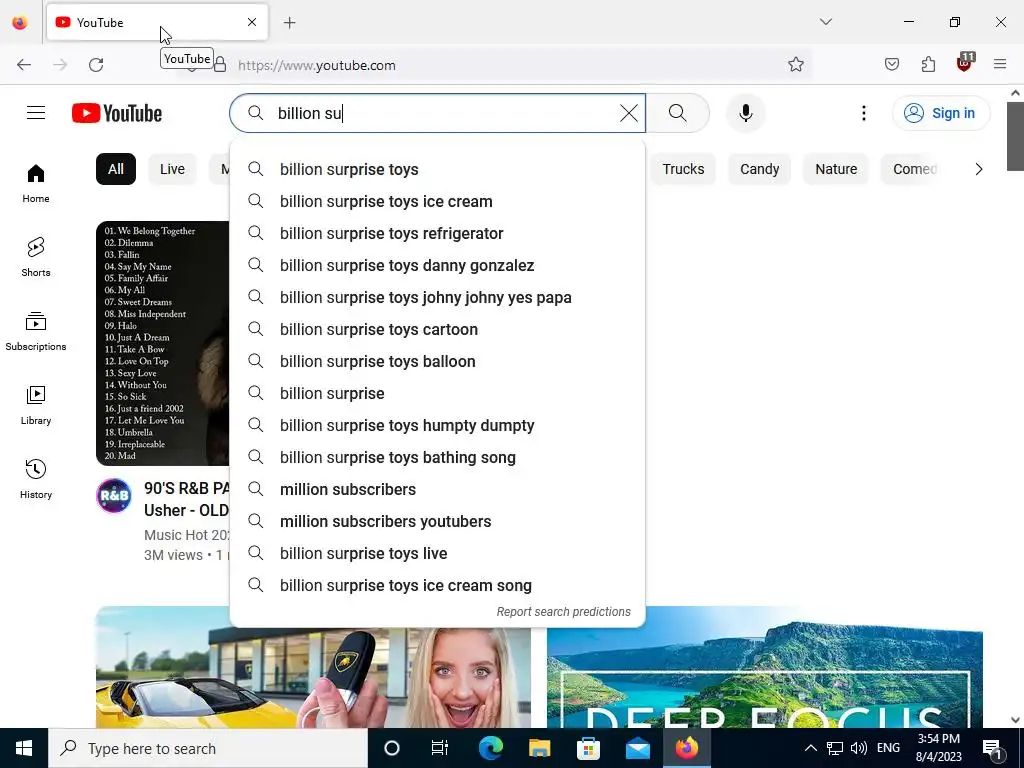Viewport: 1024px width, 768px height.
Task: Select the Nature category chip
Action: point(836,169)
